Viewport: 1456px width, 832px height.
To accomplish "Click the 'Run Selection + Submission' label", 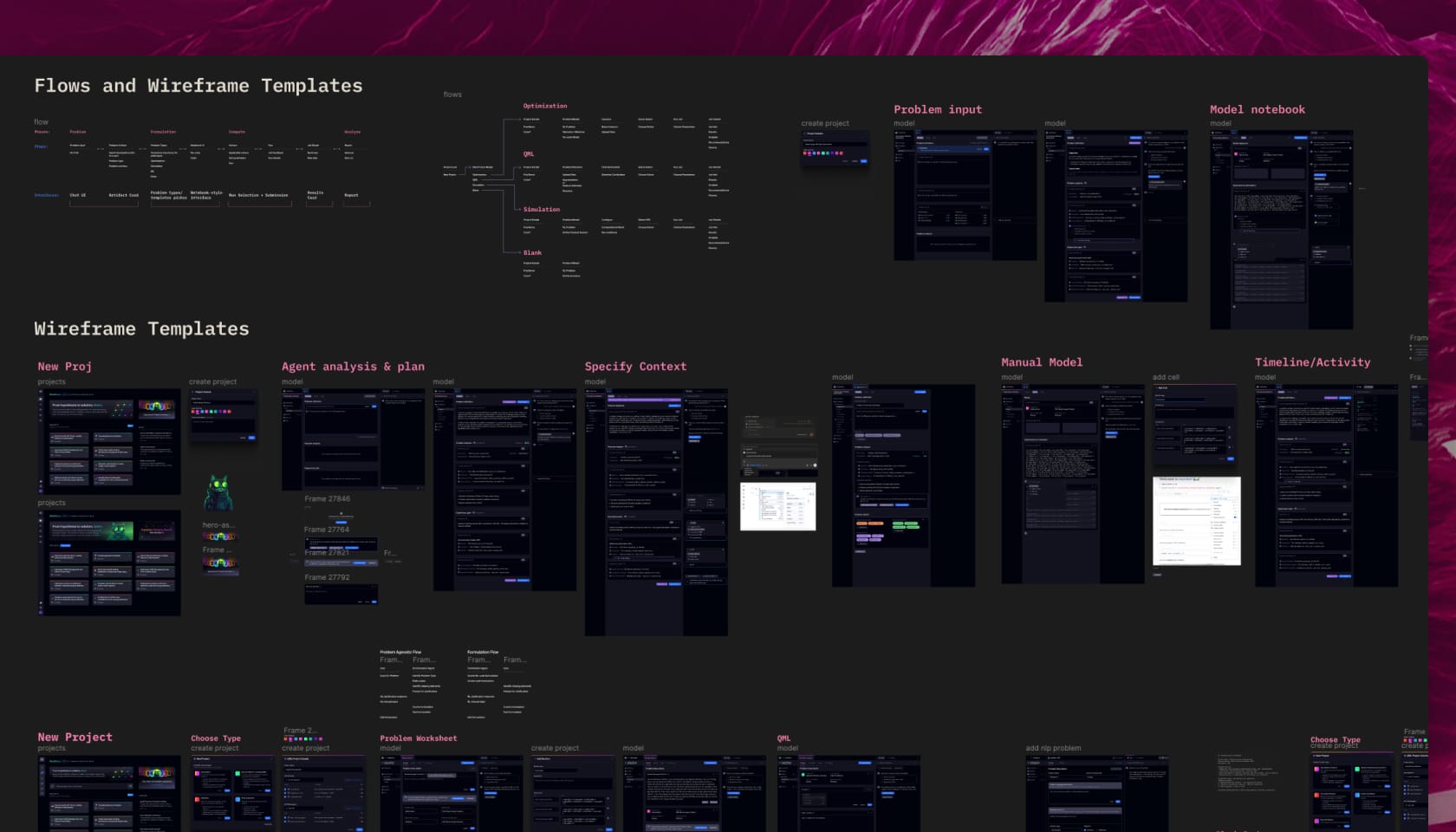I will click(x=258, y=195).
